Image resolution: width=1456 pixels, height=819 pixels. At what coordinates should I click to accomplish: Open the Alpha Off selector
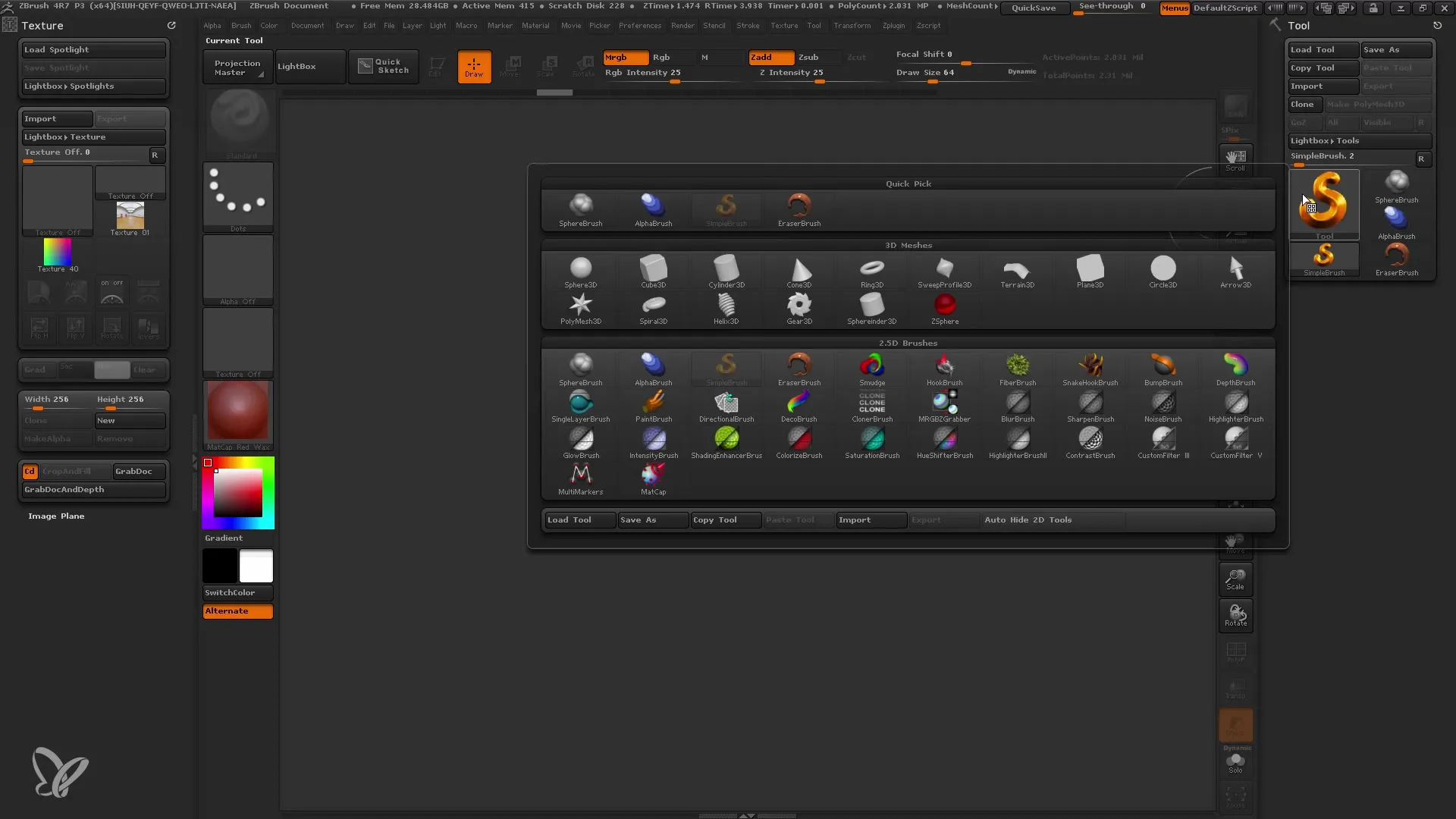238,270
